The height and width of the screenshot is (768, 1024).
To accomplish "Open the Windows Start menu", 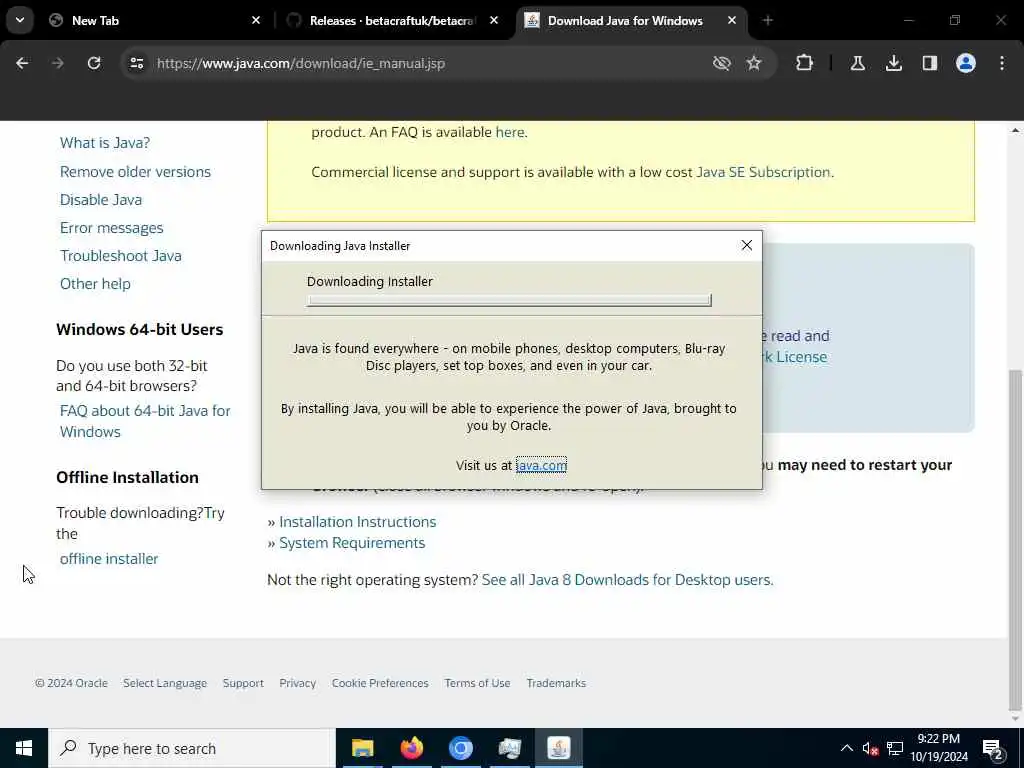I will pyautogui.click(x=24, y=748).
